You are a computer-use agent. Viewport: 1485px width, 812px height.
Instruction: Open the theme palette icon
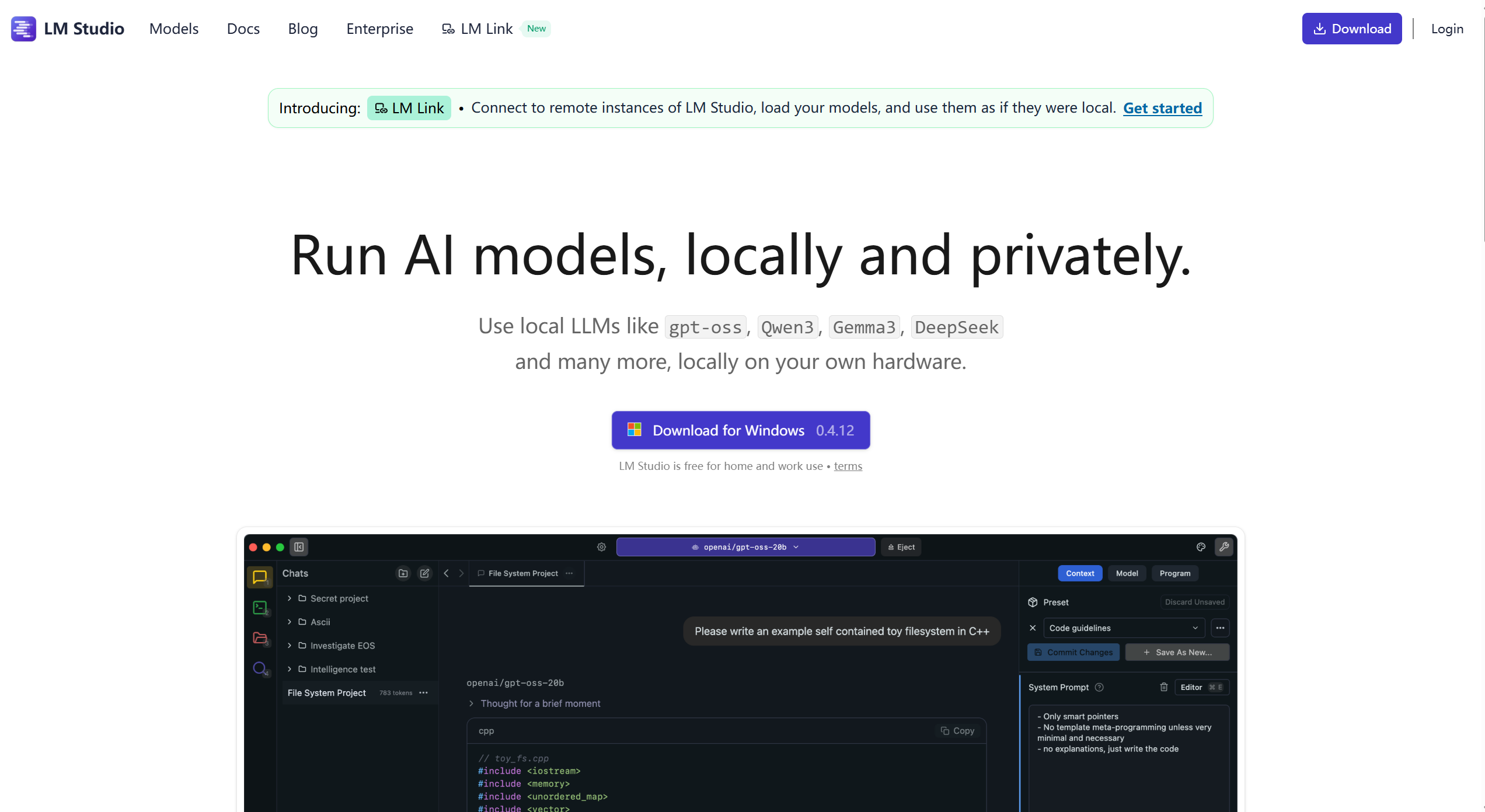[1201, 547]
